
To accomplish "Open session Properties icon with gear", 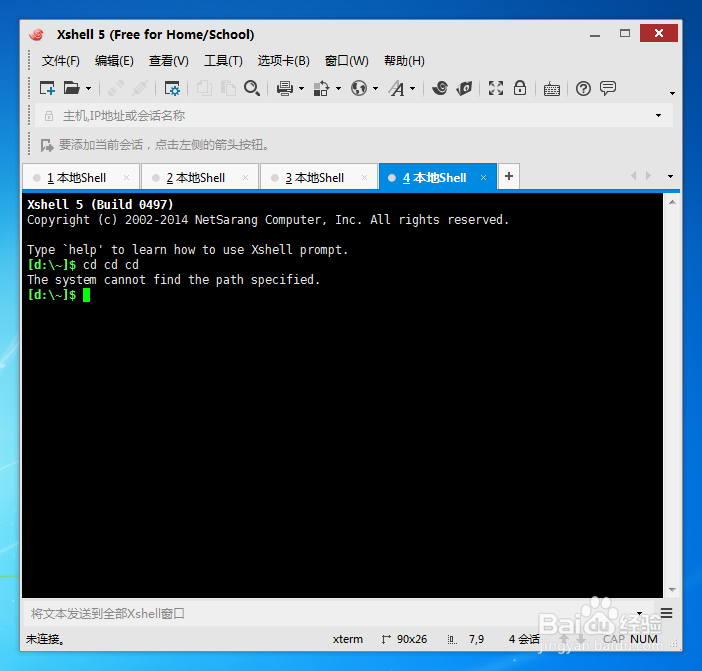I will [172, 88].
